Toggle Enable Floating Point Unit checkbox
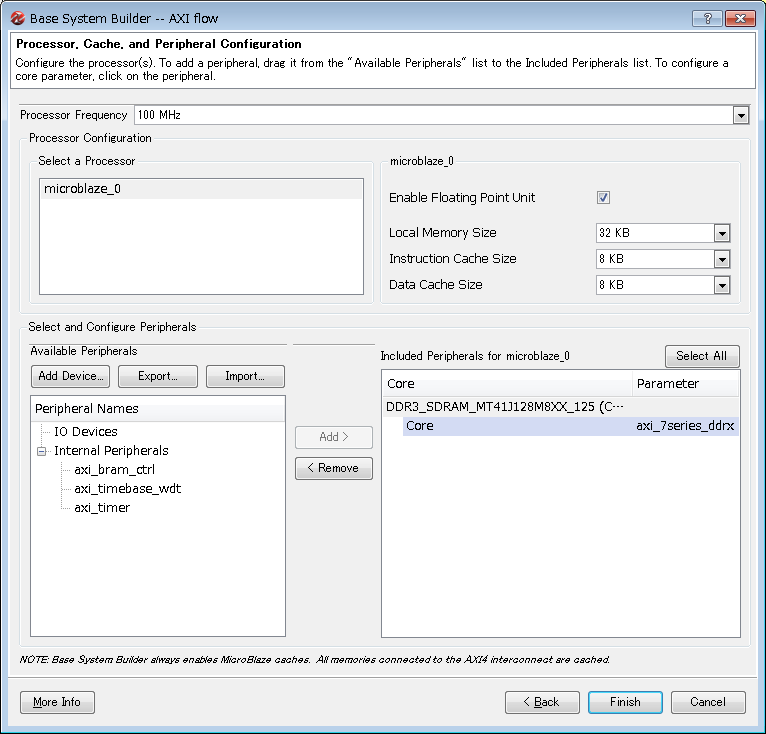The image size is (766, 734). click(x=604, y=198)
